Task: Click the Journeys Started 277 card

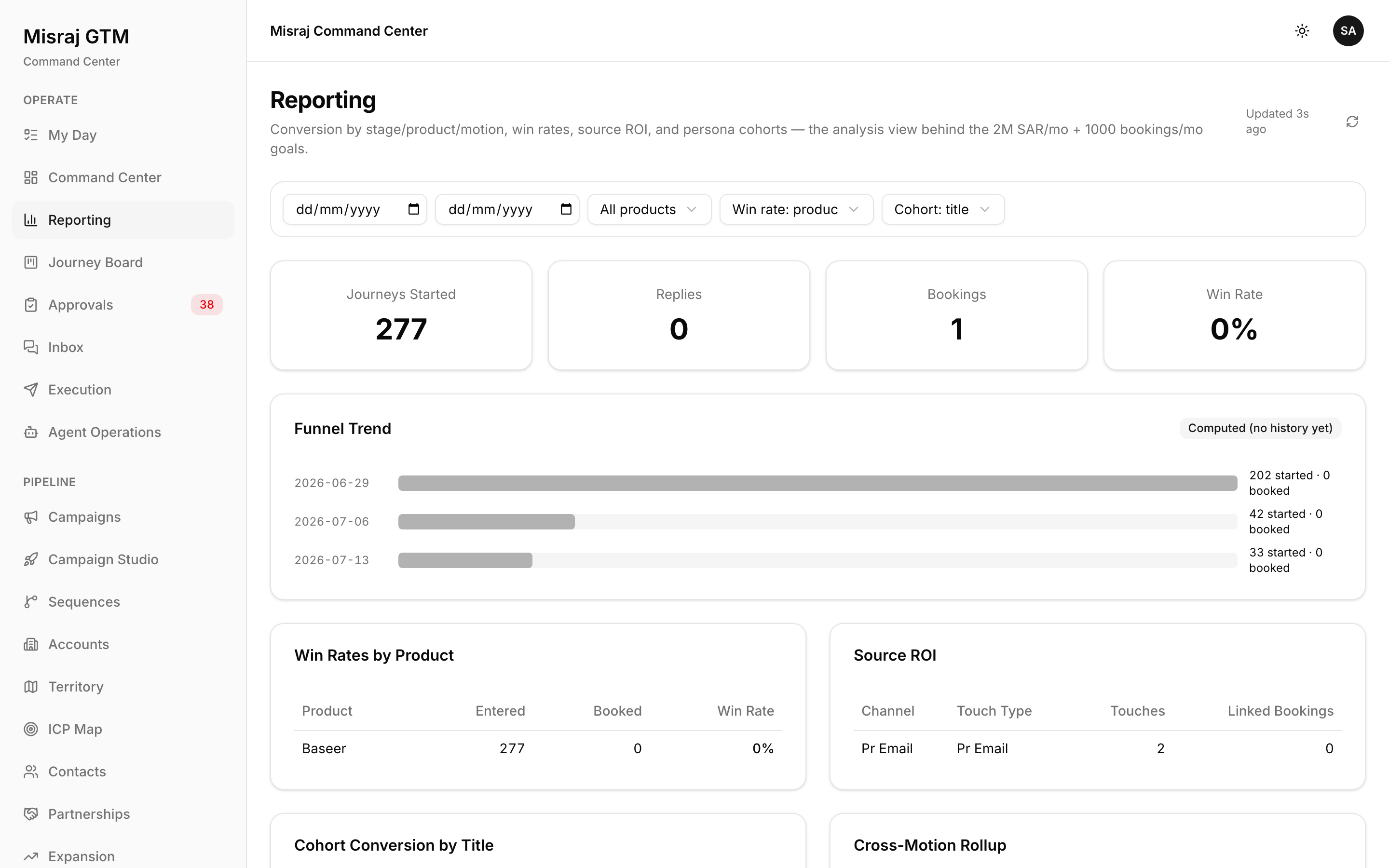Action: [x=401, y=316]
